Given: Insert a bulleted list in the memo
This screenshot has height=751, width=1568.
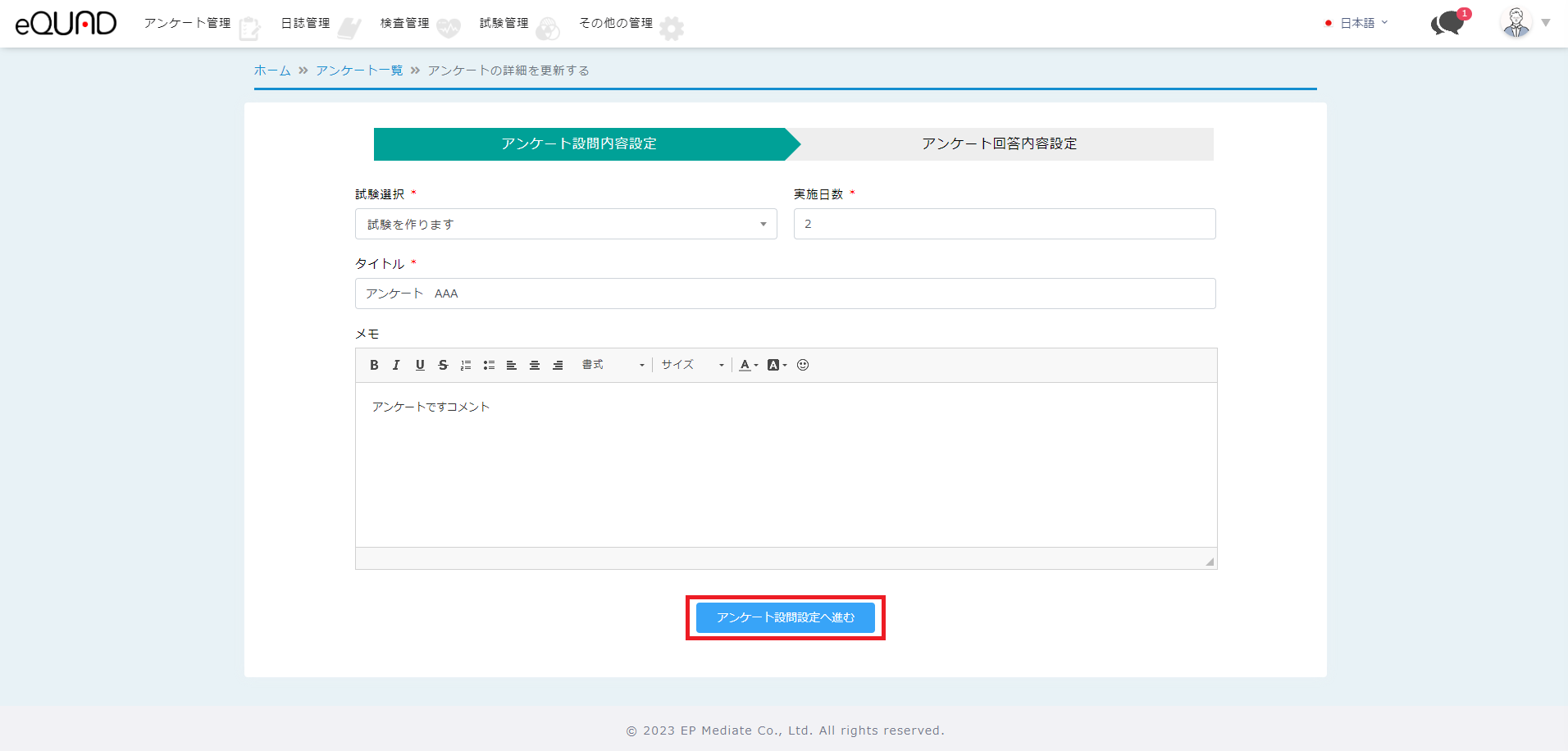Looking at the screenshot, I should (489, 366).
